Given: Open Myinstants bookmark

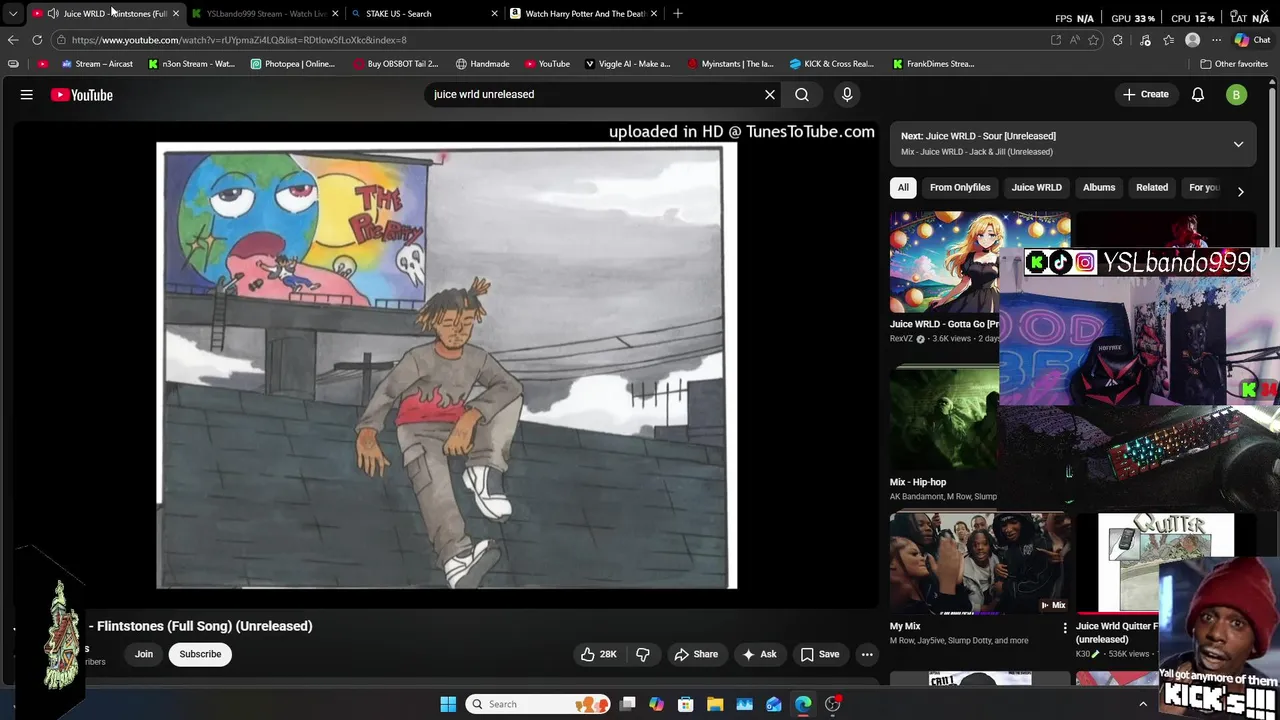Looking at the screenshot, I should click(x=731, y=64).
